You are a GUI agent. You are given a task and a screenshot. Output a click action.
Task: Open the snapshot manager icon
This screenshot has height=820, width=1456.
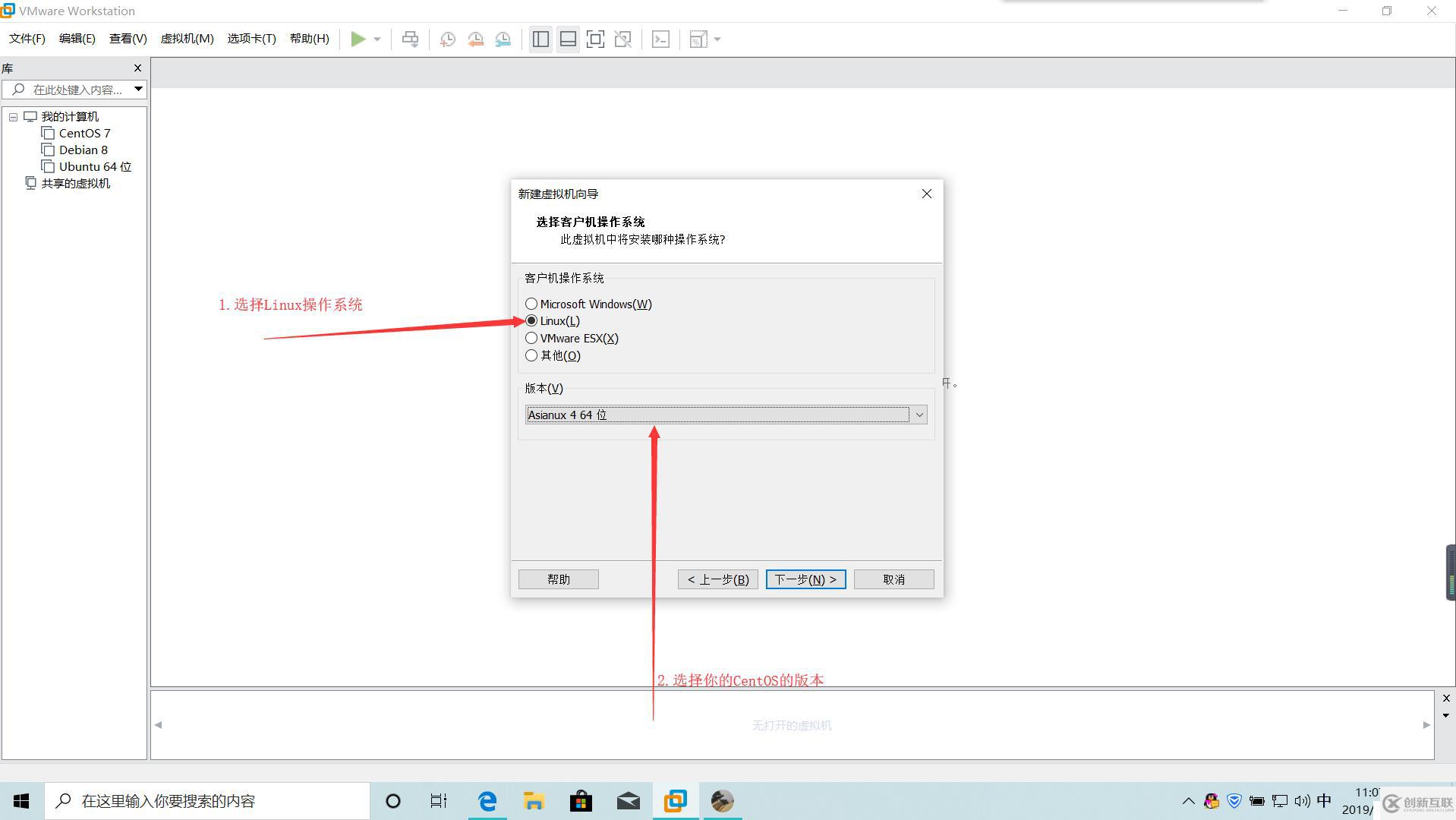click(503, 39)
